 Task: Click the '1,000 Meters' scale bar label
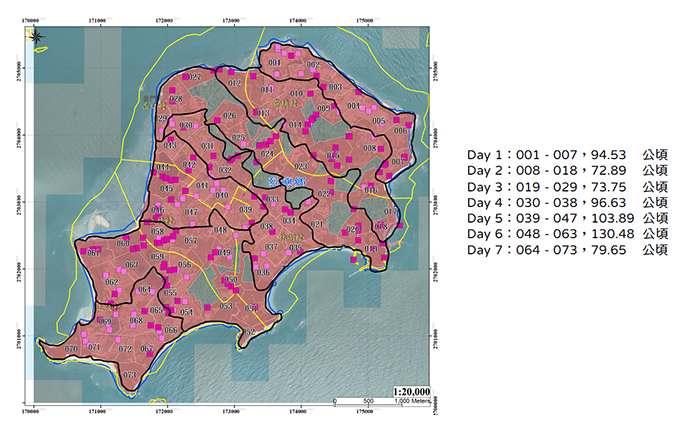pos(412,401)
